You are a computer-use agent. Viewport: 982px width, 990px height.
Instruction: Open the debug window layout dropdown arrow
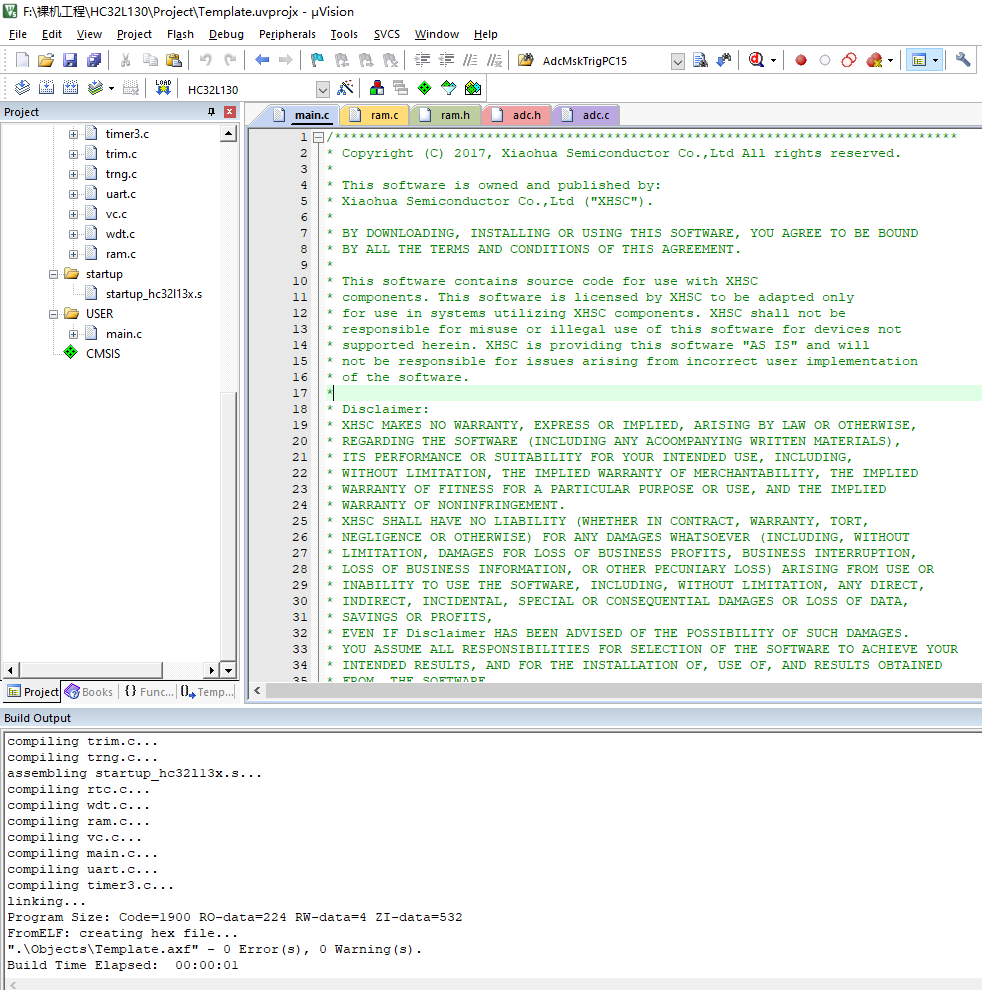[x=935, y=61]
